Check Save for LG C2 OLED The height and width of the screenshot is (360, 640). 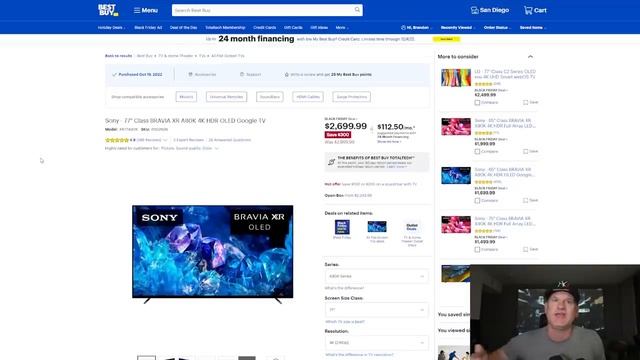[526, 102]
